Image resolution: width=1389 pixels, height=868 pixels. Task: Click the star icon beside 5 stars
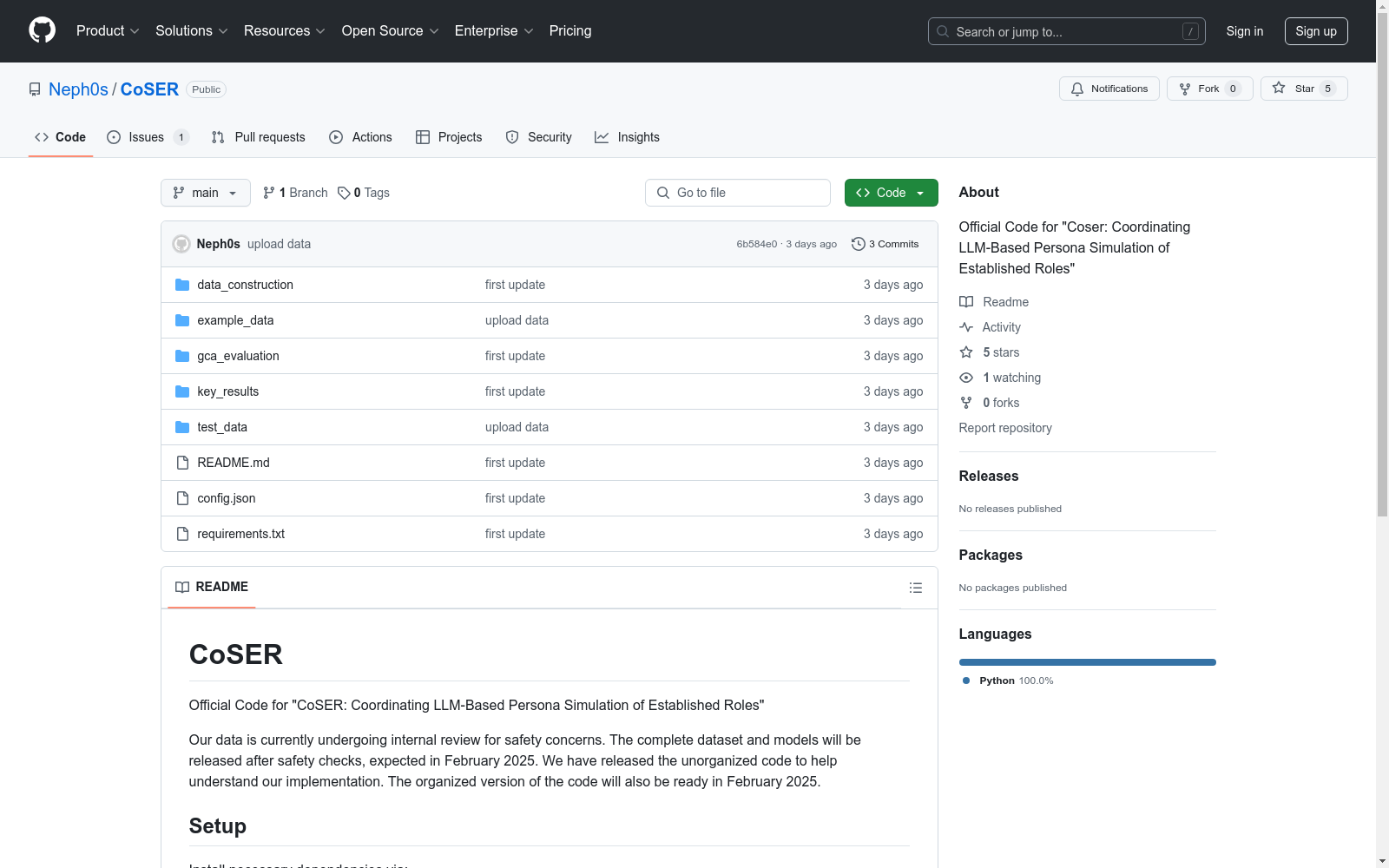pos(966,352)
